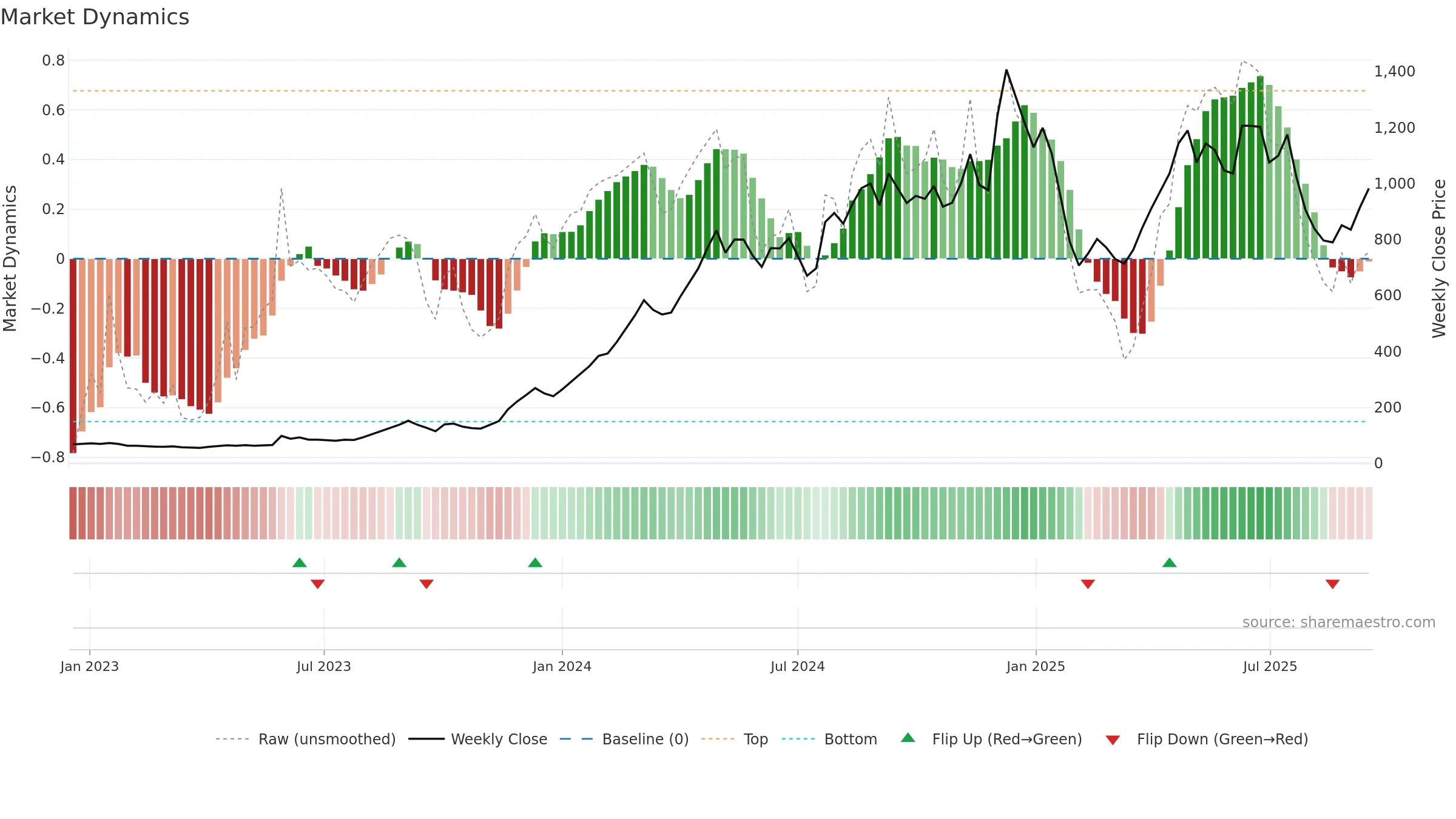Viewport: 1456px width, 819px height.
Task: Click the Jan 2023 x-axis label
Action: click(x=90, y=666)
